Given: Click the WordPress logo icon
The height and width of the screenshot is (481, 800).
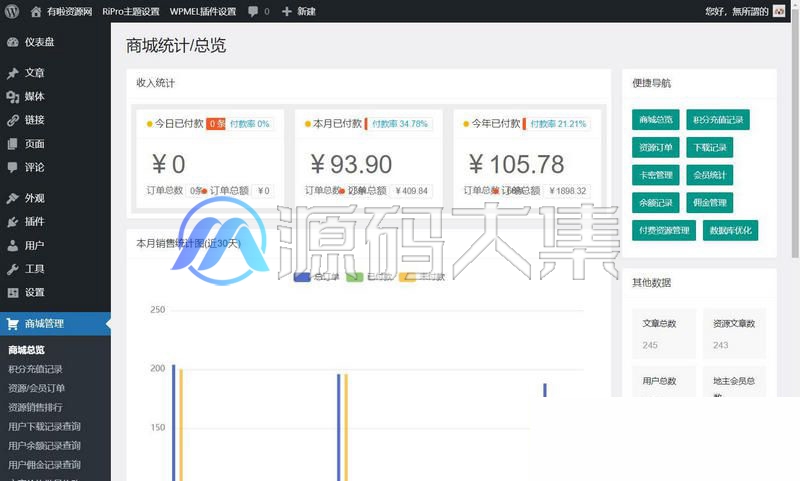Looking at the screenshot, I should coord(12,11).
